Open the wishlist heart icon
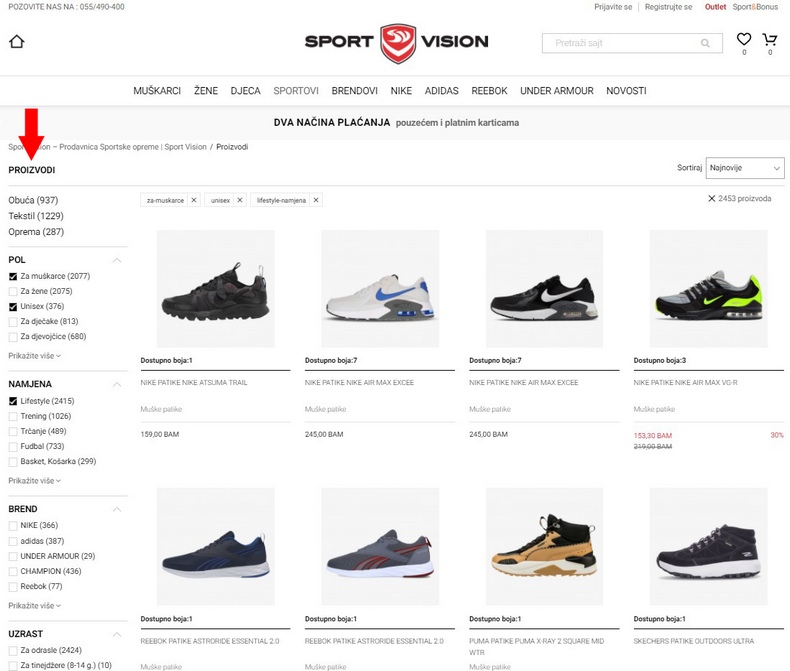Screen dimensions: 790x671 click(744, 39)
